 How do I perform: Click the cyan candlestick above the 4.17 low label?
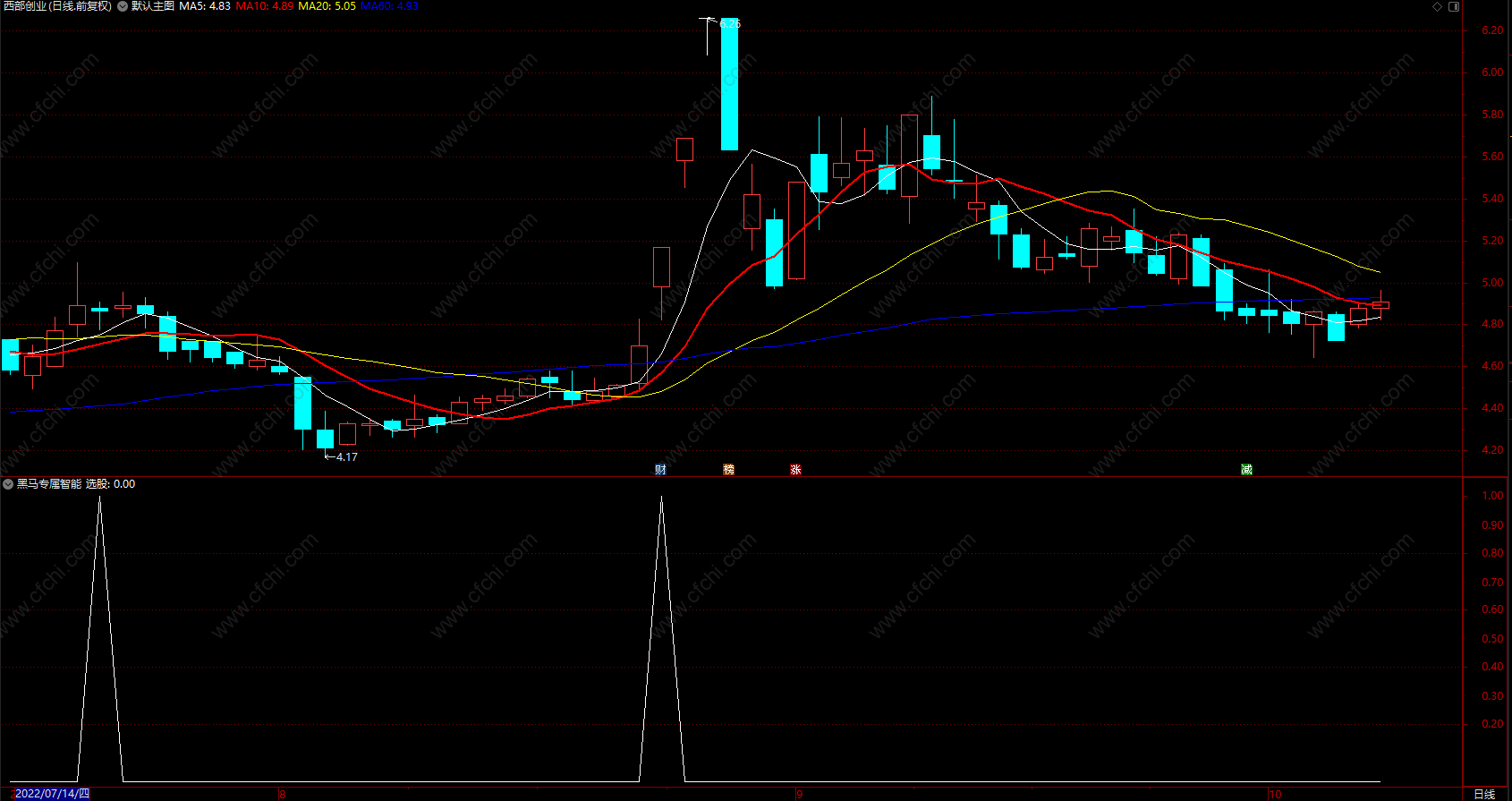click(x=326, y=439)
